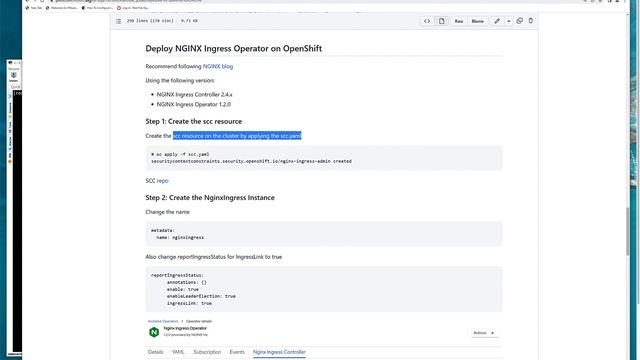The image size is (640, 360).
Task: Switch to the Details tab
Action: [x=156, y=352]
